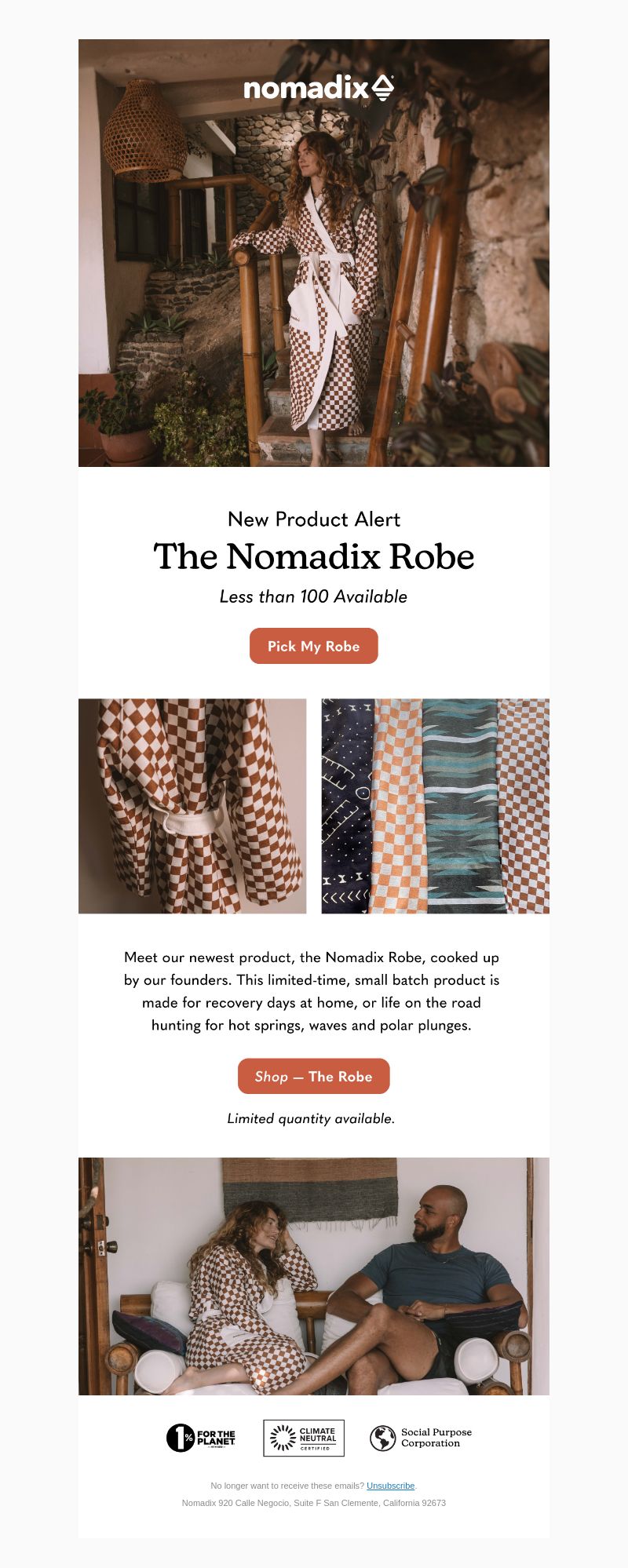Image resolution: width=628 pixels, height=1568 pixels.
Task: Open the checkered robe sleeve close-up image
Action: click(x=192, y=806)
